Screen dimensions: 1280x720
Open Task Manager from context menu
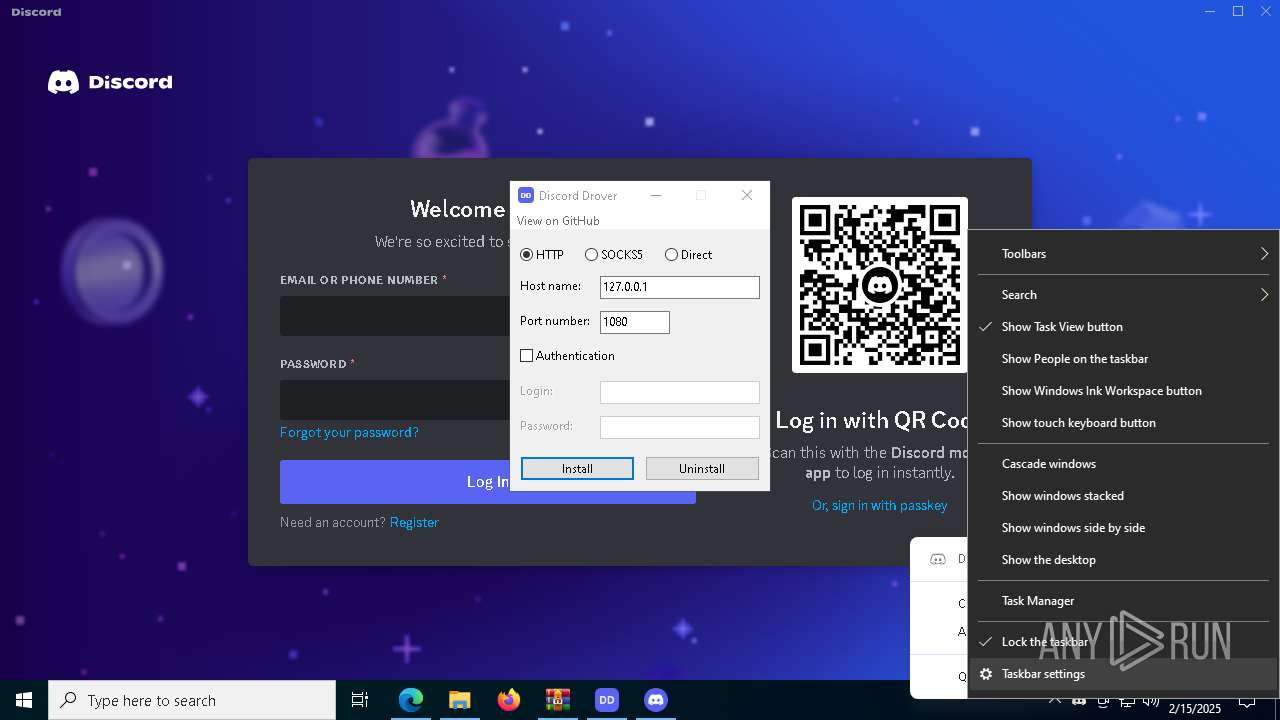point(1123,601)
